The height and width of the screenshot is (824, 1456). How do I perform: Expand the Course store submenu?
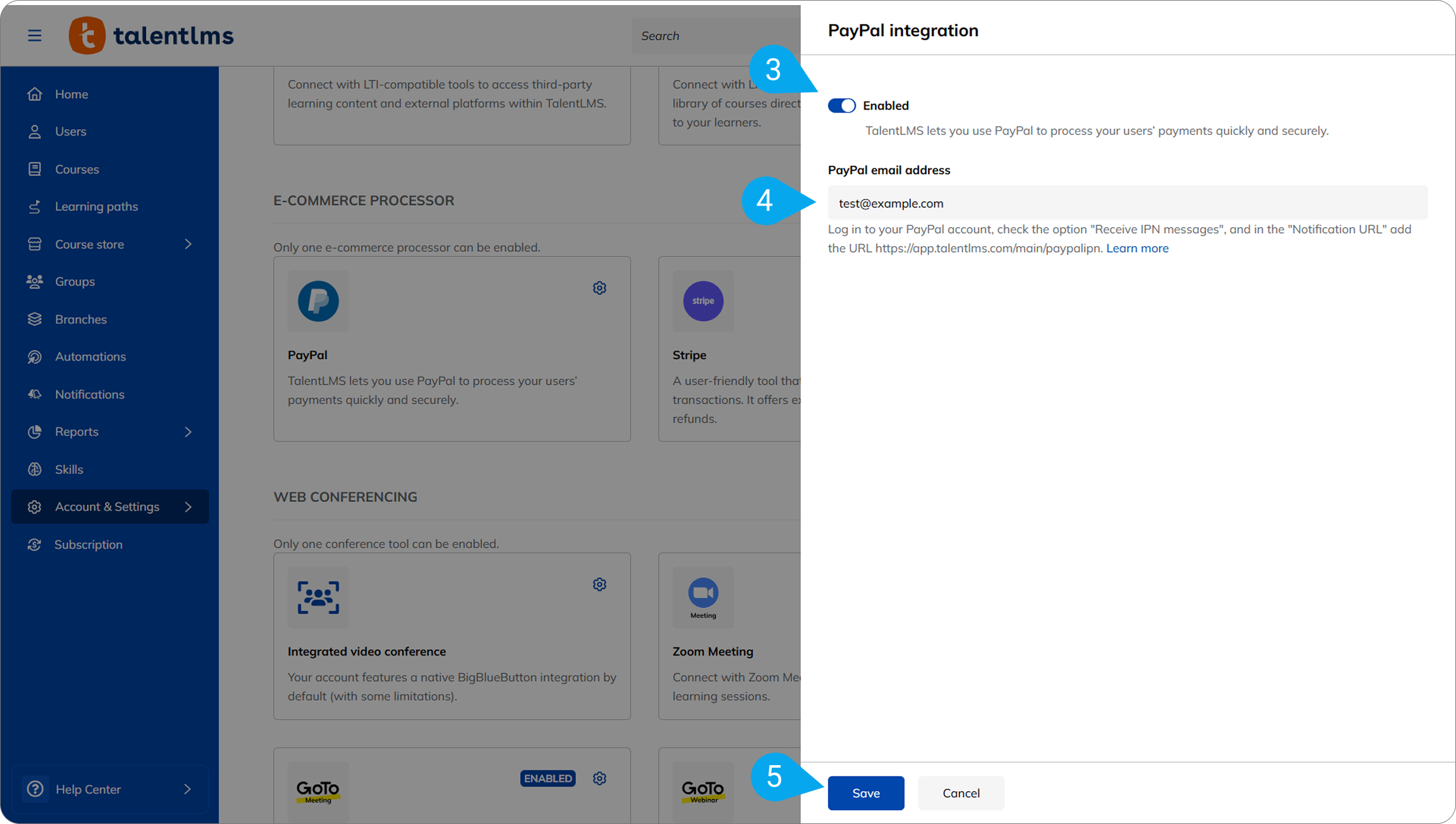tap(188, 244)
